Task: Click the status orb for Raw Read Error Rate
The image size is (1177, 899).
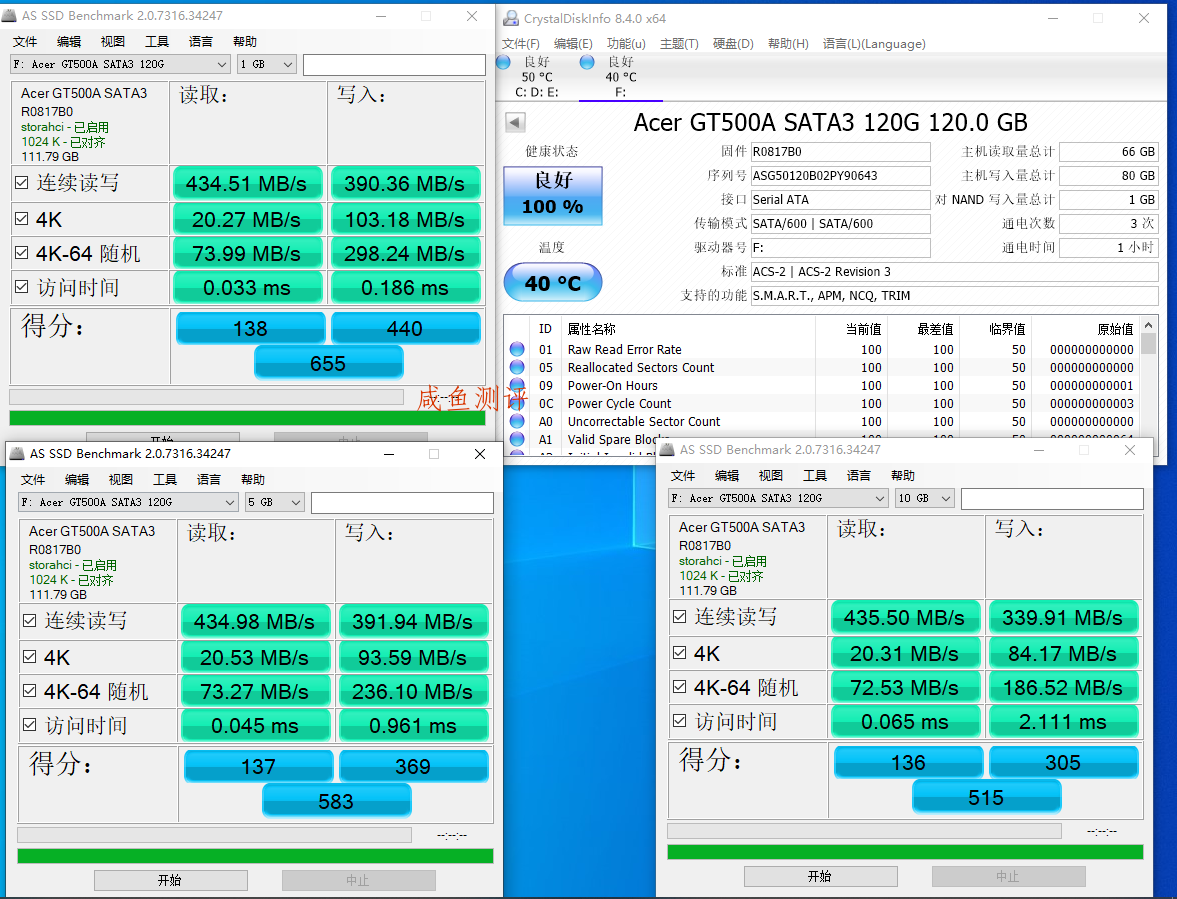Action: pyautogui.click(x=517, y=349)
